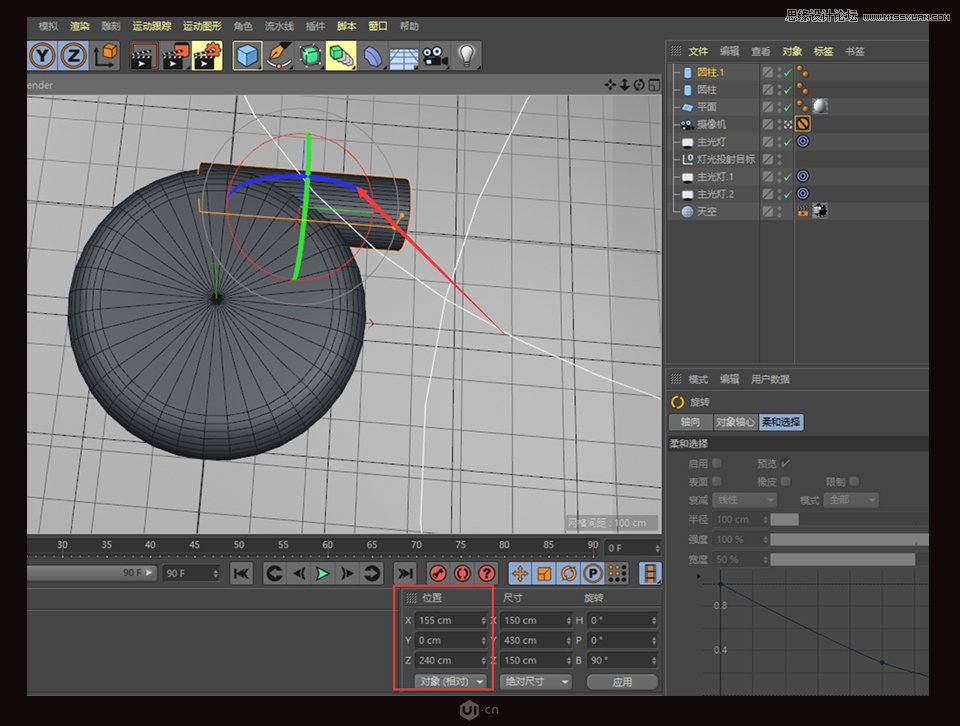The image size is (960, 726).
Task: Open the 绝对尺寸 dropdown
Action: pyautogui.click(x=537, y=681)
